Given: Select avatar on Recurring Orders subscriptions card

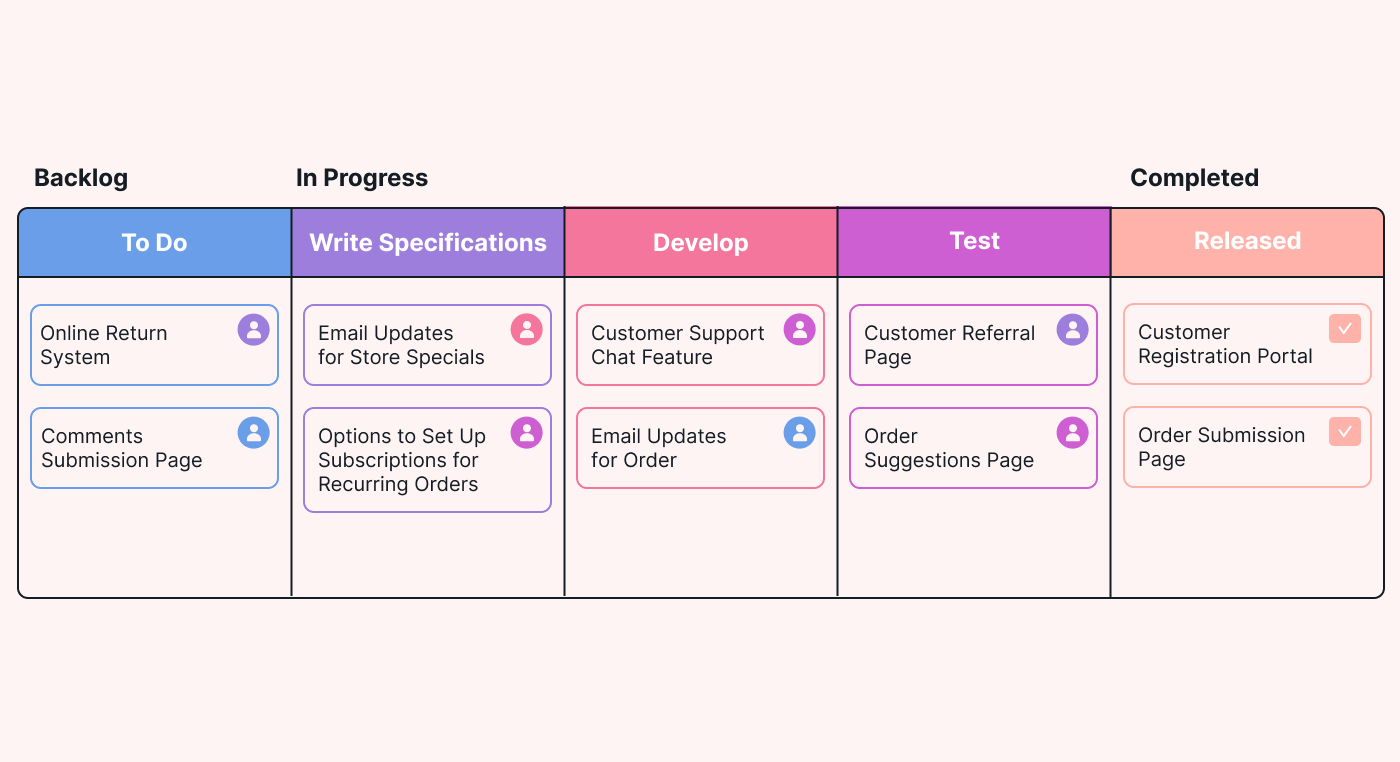Looking at the screenshot, I should (526, 432).
